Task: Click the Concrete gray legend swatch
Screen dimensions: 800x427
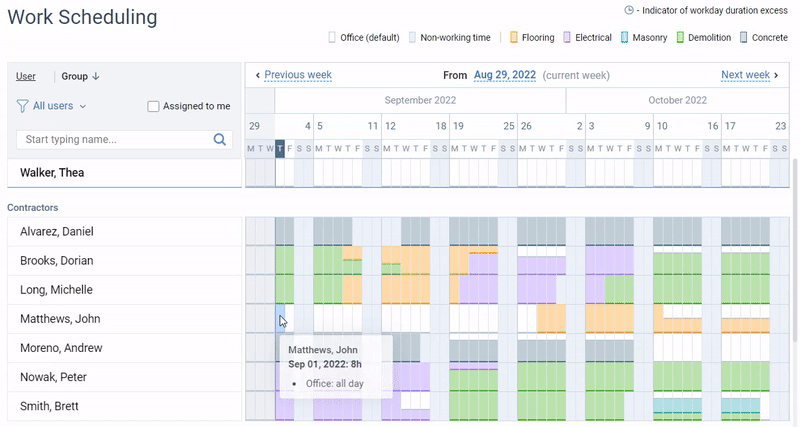Action: pyautogui.click(x=743, y=37)
